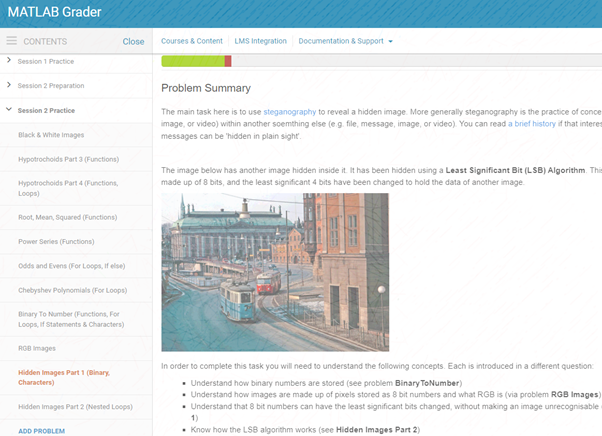Select Hypotrochoids Part 4 (Functions, Loops)
Viewport: 602px width, 436px height.
68,188
